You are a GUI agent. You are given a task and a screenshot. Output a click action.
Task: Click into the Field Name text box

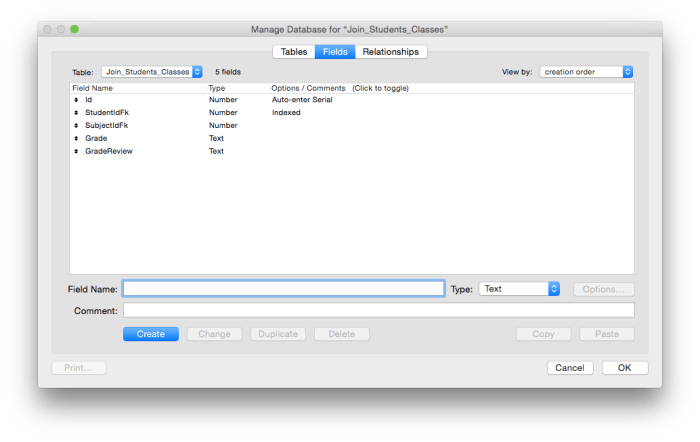[x=283, y=289]
